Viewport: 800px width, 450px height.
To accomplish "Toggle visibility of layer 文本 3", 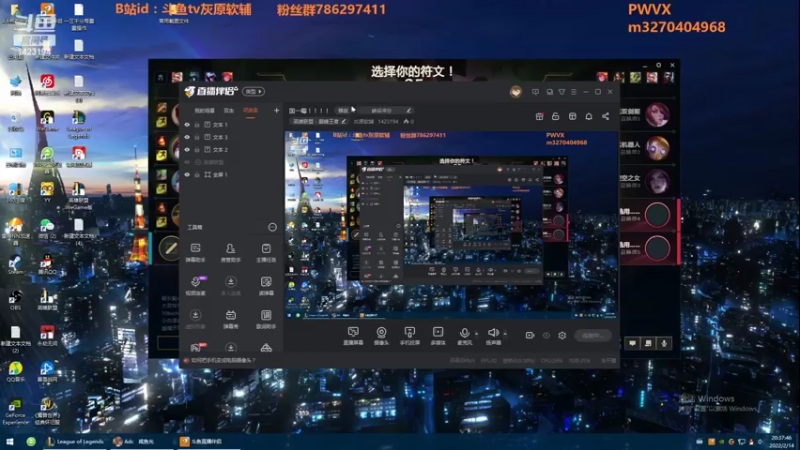I will pos(187,137).
